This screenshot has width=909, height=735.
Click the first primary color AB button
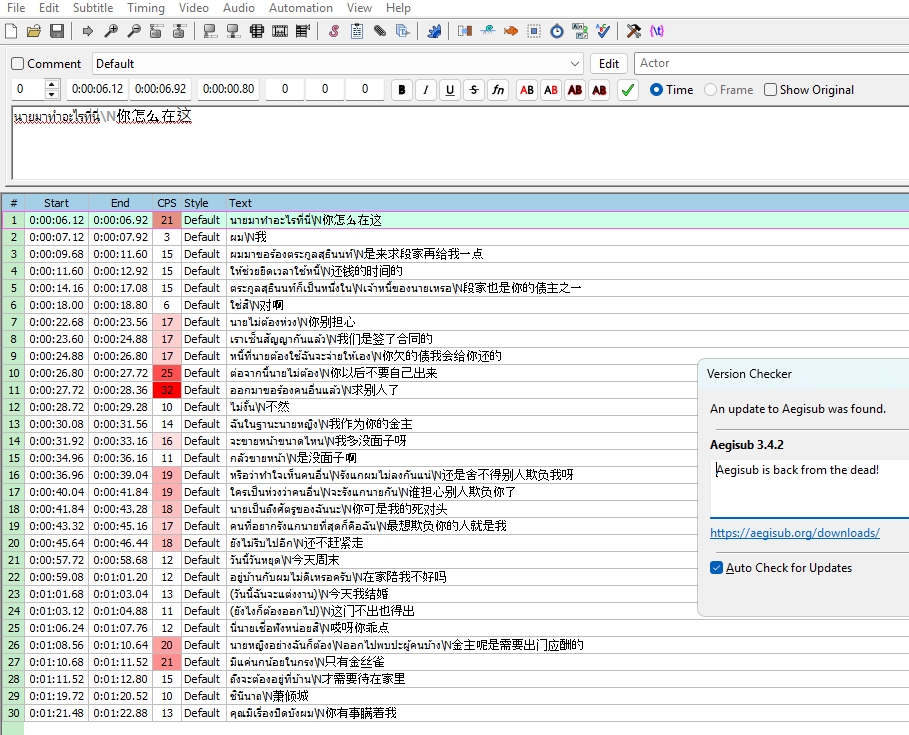[527, 90]
